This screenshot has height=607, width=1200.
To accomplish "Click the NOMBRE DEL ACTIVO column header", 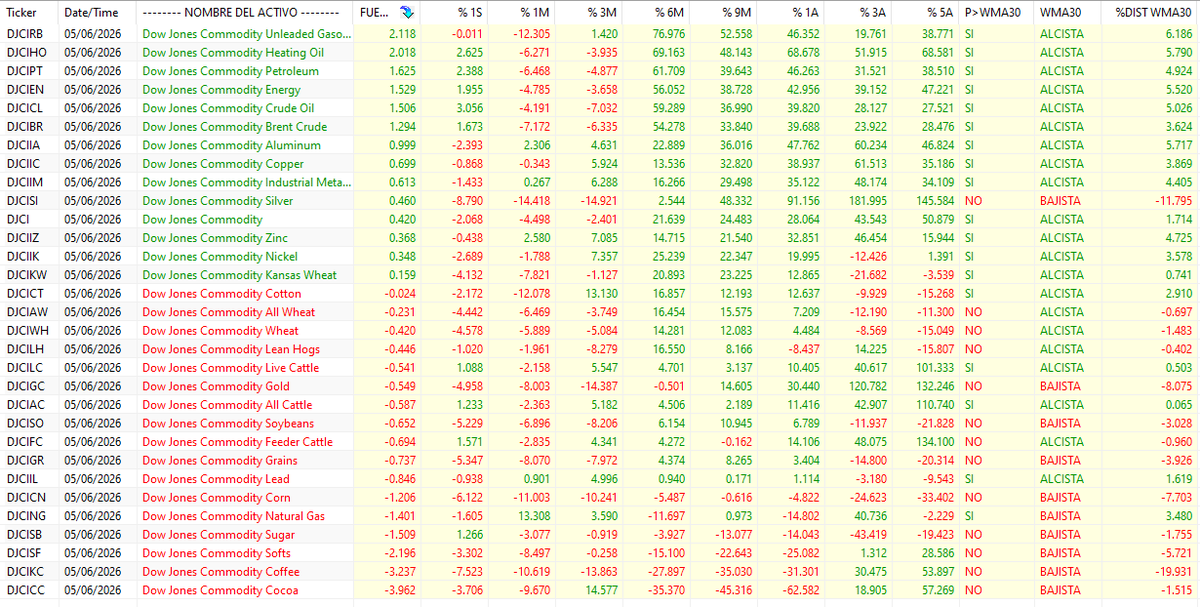I will pos(242,13).
